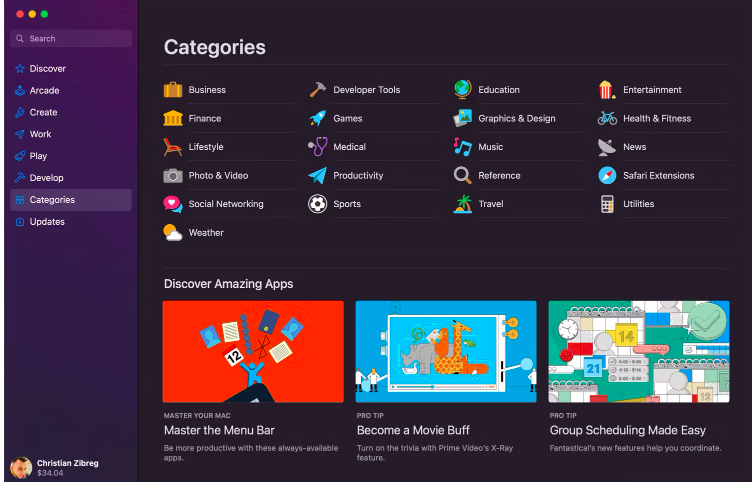Browse the Travel category label
Image resolution: width=752 pixels, height=482 pixels.
coord(491,204)
